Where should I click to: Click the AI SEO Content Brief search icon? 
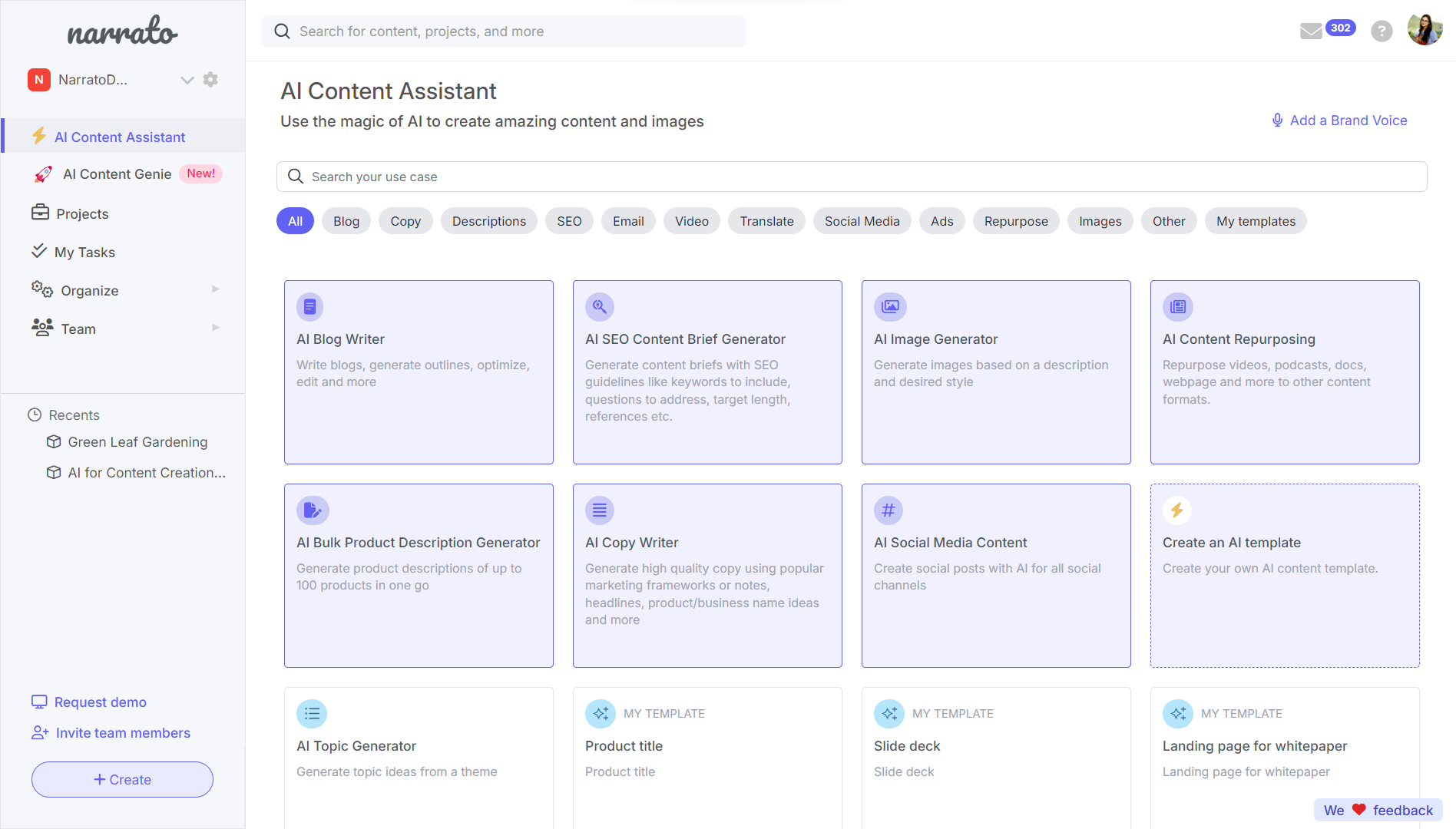coord(600,307)
